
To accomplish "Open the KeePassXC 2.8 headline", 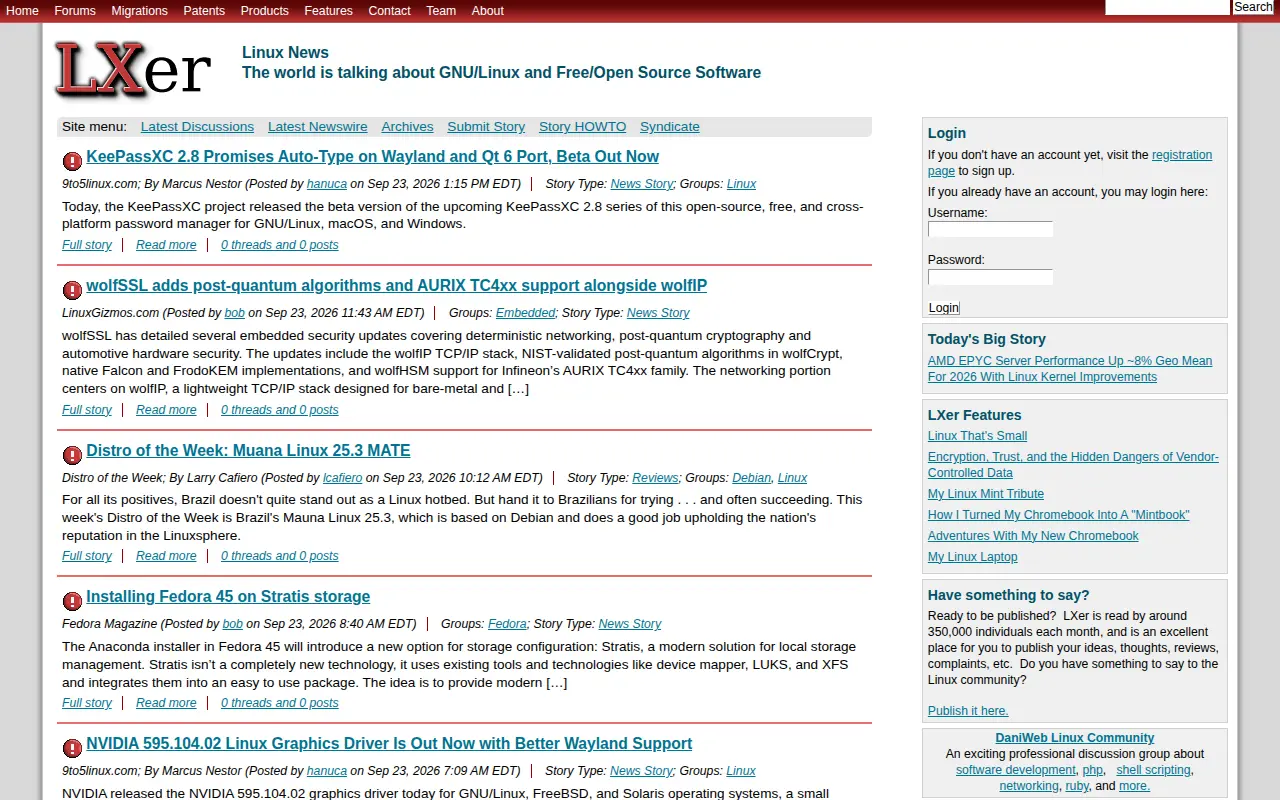I will (372, 157).
